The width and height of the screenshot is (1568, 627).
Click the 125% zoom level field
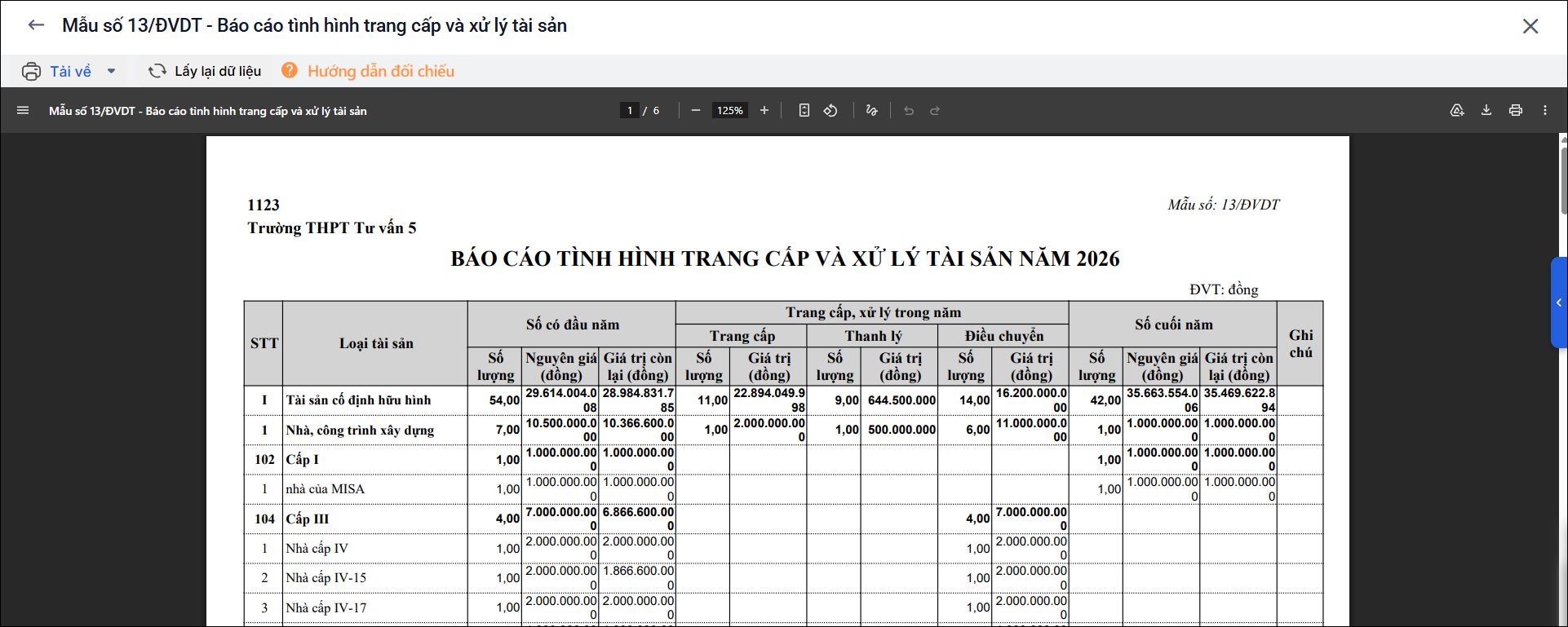coord(730,110)
